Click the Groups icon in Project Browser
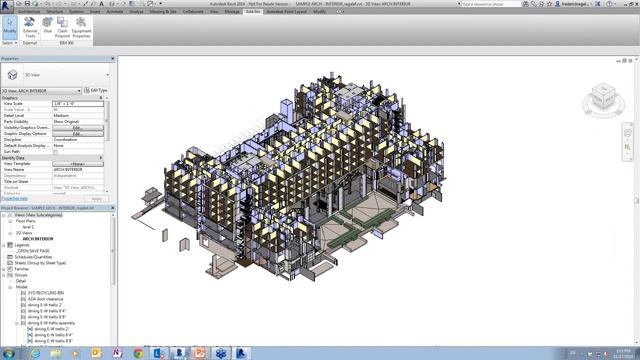 coord(10,275)
